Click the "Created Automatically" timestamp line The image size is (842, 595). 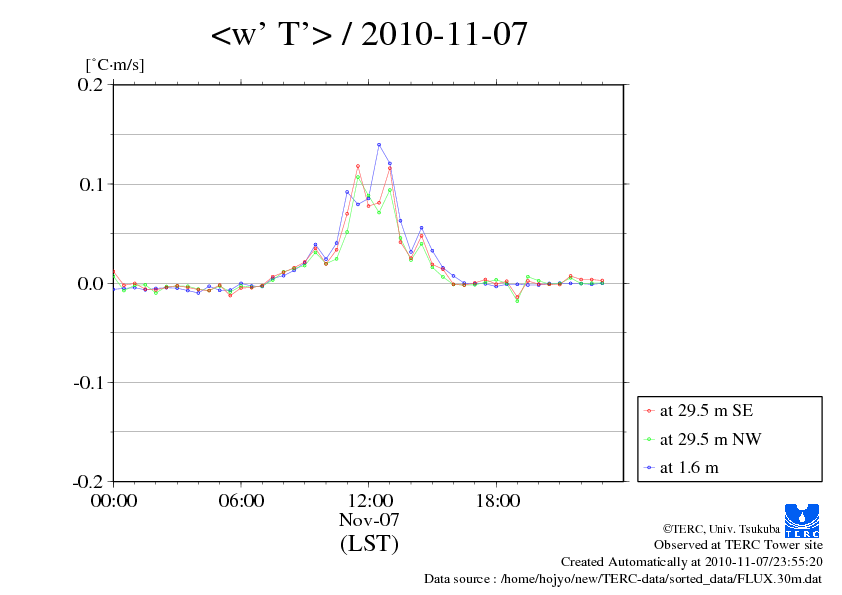pos(691,562)
